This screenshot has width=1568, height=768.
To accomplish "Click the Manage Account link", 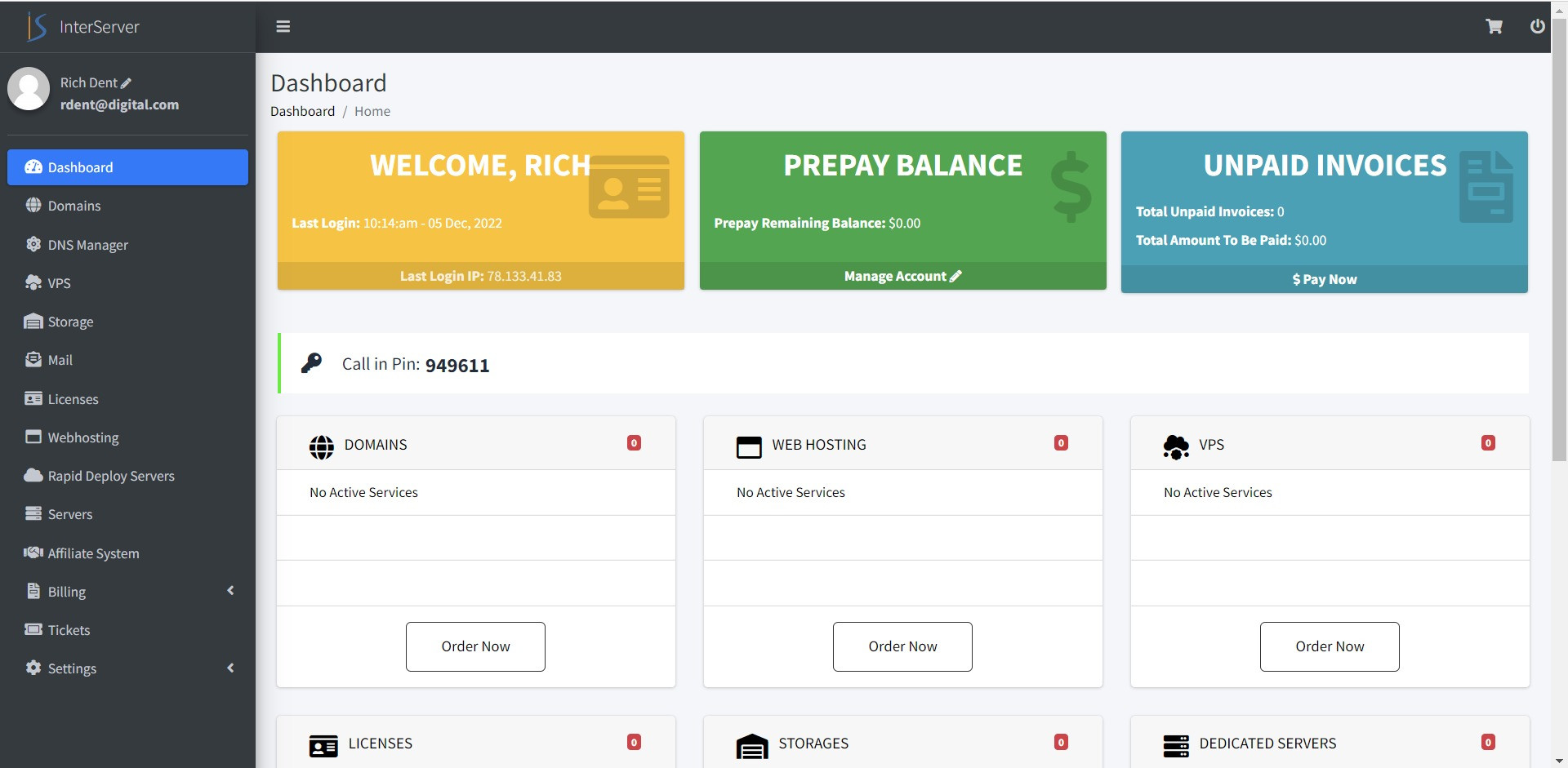I will (x=902, y=276).
